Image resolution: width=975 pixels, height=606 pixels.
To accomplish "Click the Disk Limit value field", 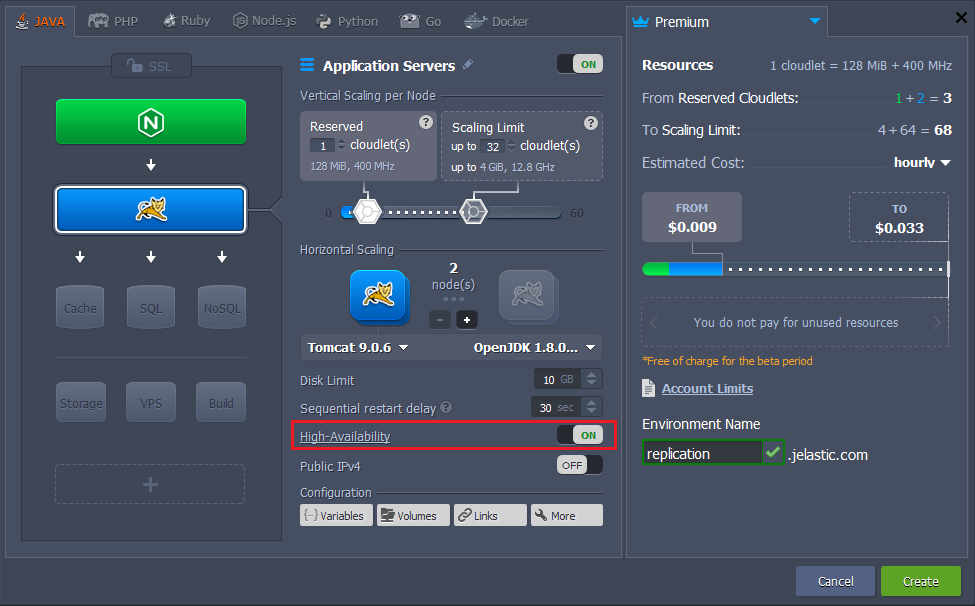I will click(557, 379).
